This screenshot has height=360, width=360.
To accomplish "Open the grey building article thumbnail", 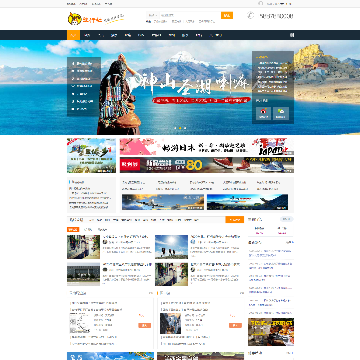I will tap(83, 274).
